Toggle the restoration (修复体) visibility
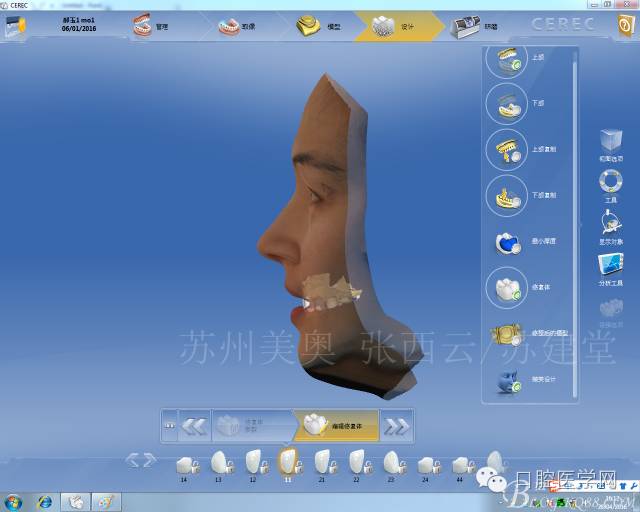The width and height of the screenshot is (640, 512). (506, 287)
